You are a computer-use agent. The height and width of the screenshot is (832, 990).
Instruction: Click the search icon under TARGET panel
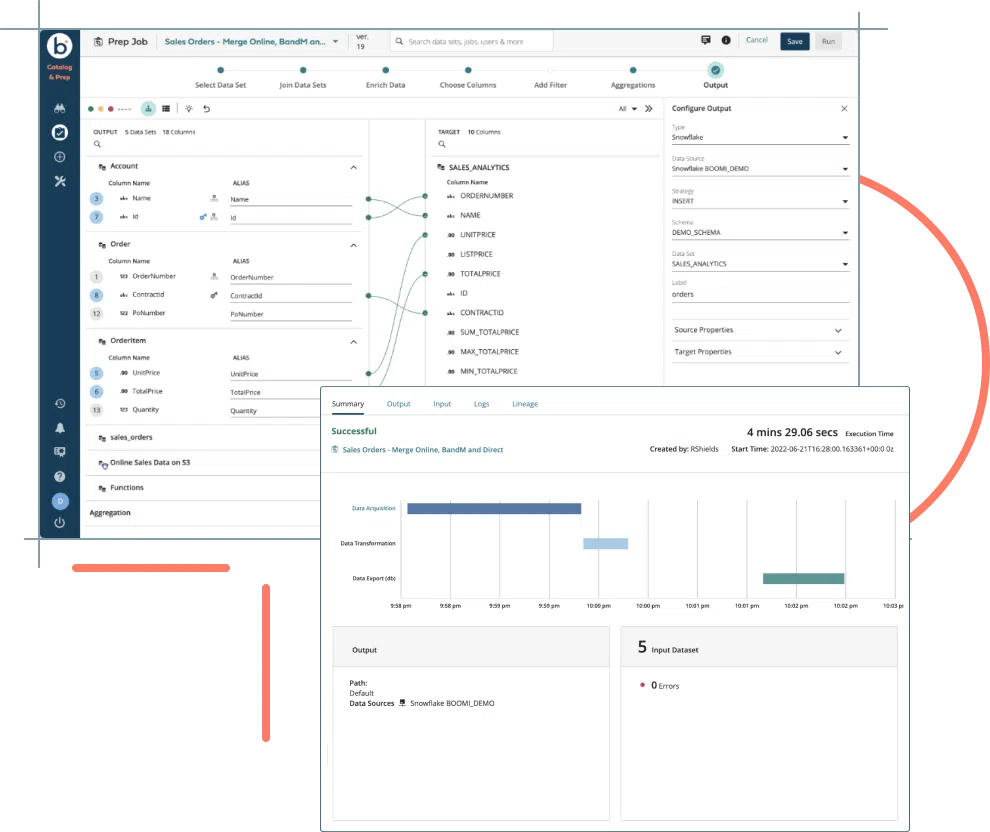pos(442,144)
